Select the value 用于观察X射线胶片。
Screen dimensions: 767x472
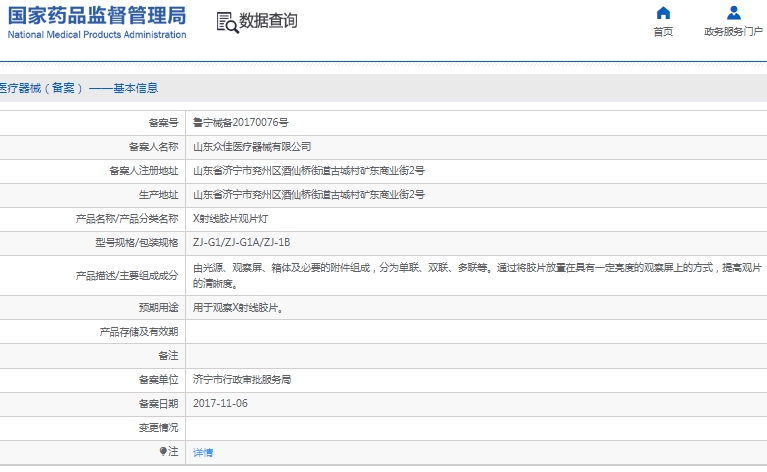(238, 308)
